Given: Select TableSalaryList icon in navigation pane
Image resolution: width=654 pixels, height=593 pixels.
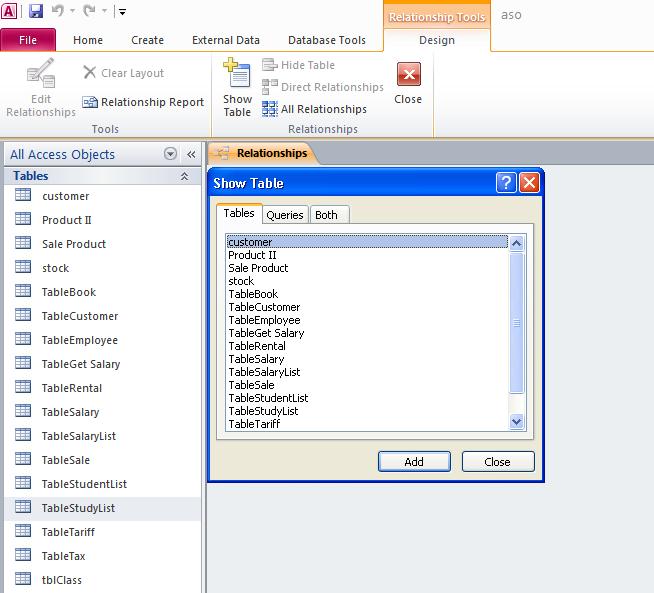Looking at the screenshot, I should pos(23,435).
